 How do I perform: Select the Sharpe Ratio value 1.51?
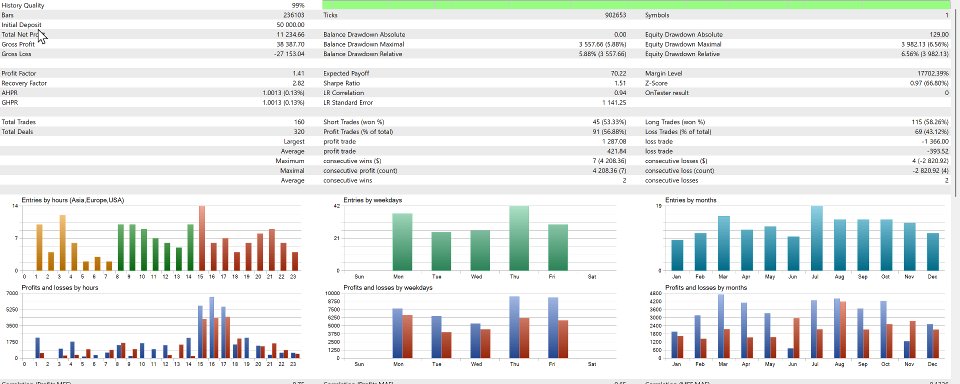click(x=620, y=83)
